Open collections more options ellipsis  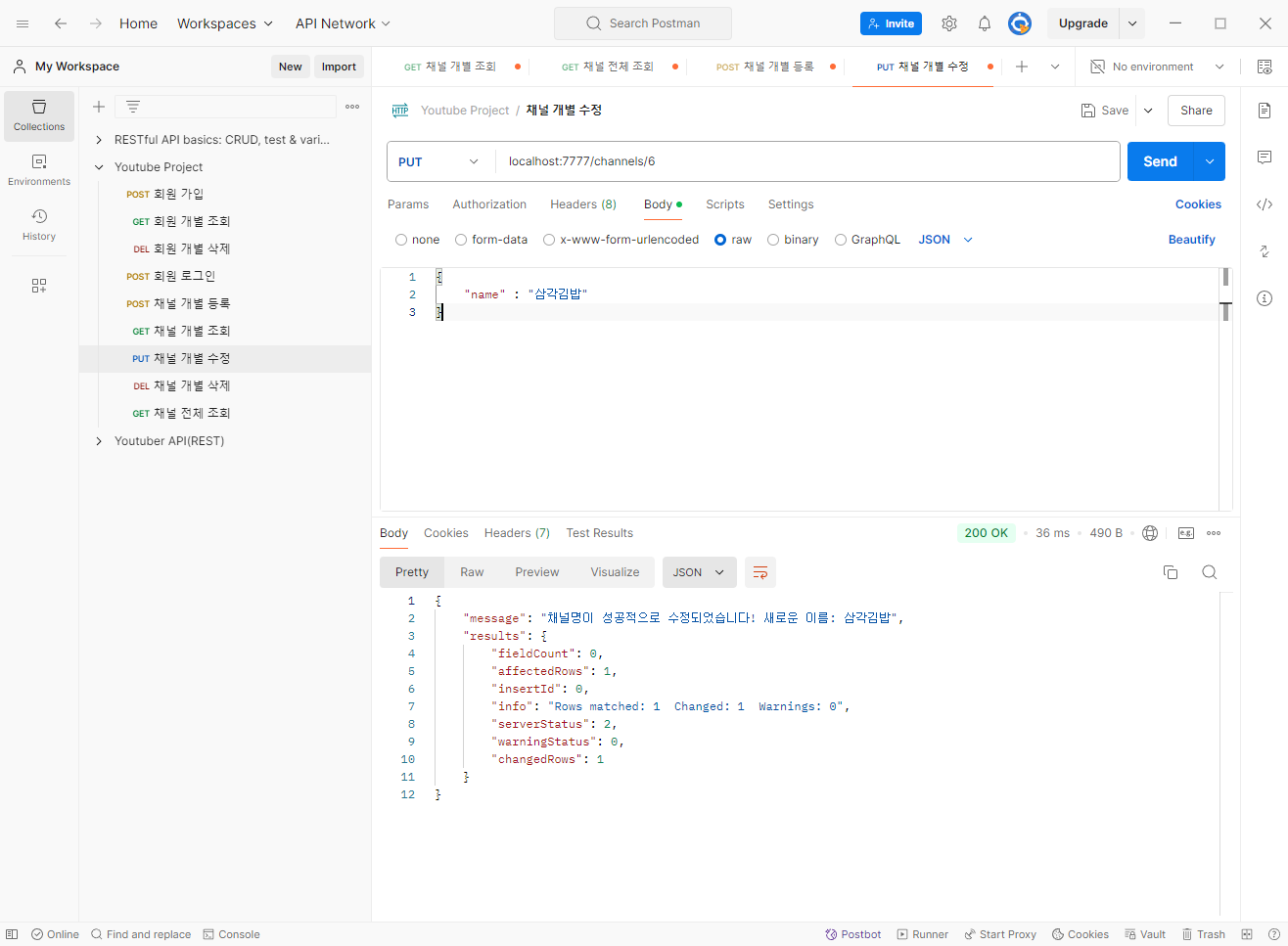[x=352, y=107]
